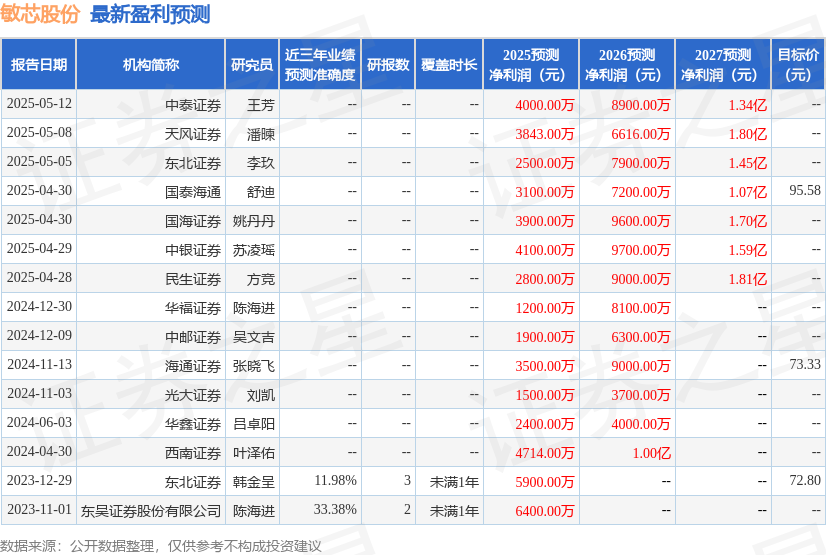Screen dimensions: 826x555
Task: Click the date 2024-12-30
Action: pos(39,306)
